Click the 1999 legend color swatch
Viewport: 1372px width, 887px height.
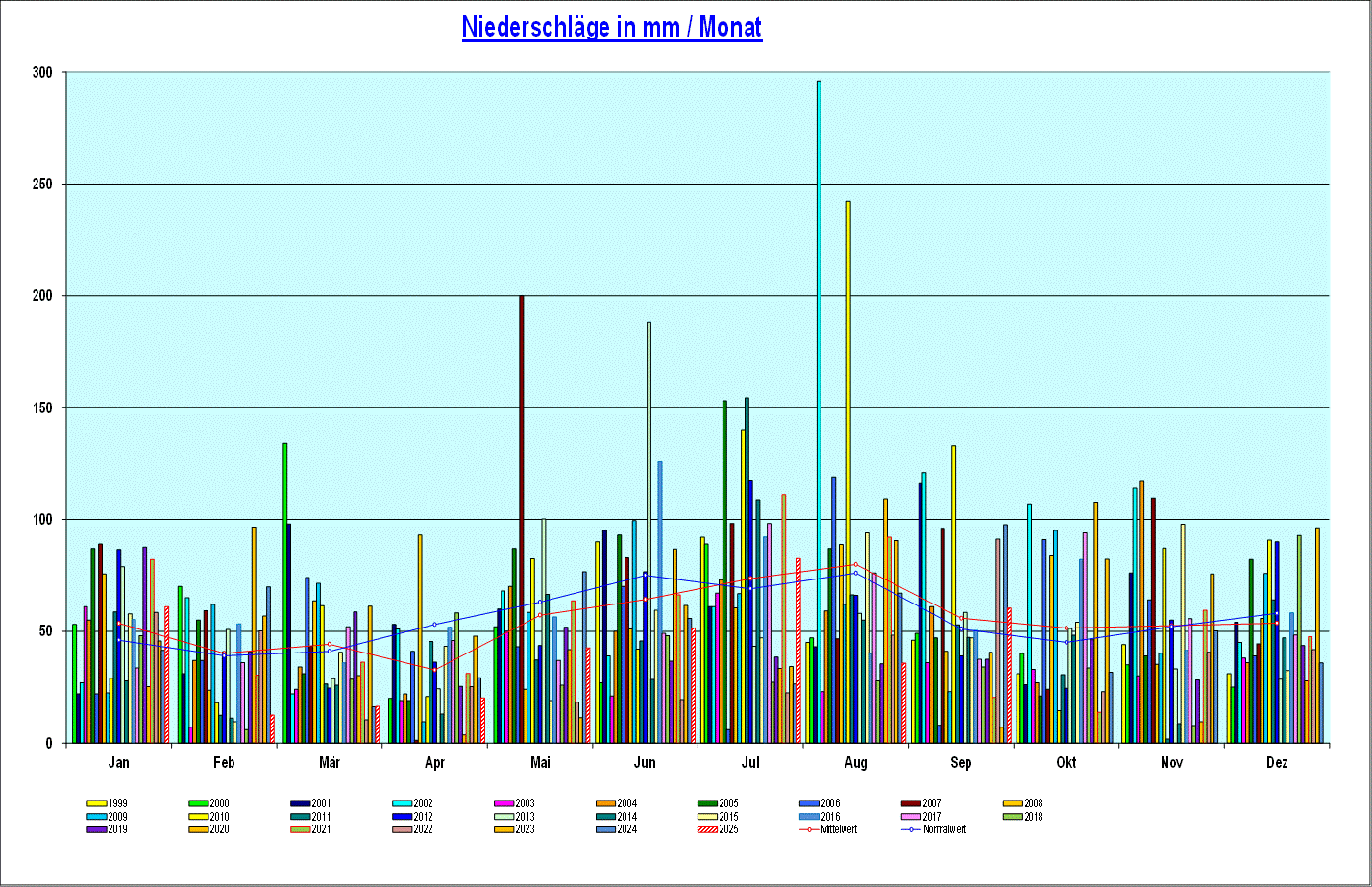(x=97, y=803)
